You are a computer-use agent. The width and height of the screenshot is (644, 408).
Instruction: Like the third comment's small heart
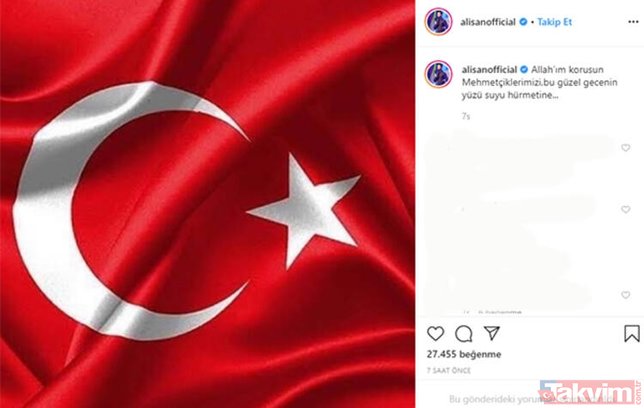click(626, 295)
